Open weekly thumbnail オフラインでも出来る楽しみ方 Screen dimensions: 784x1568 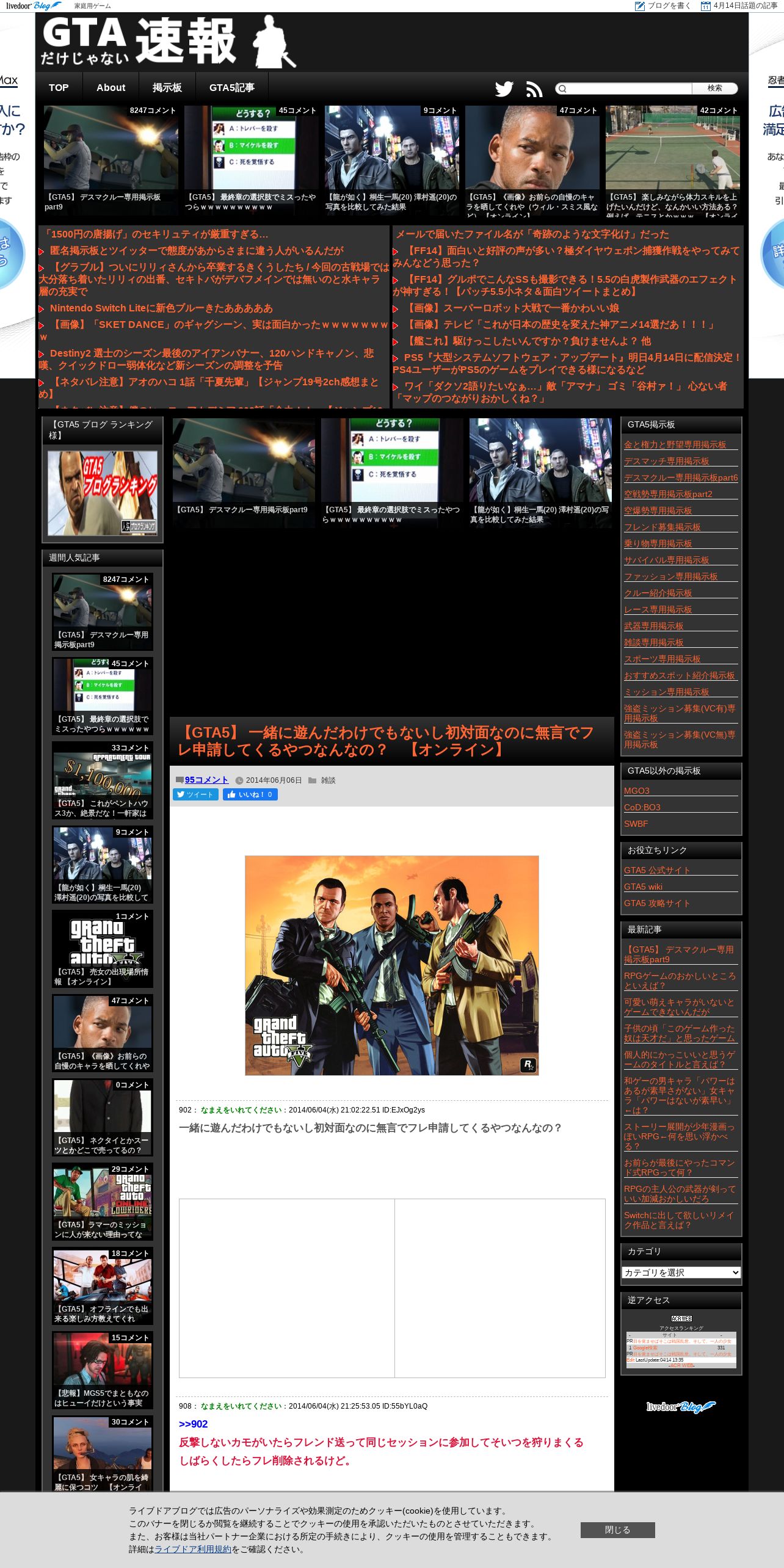click(102, 1285)
